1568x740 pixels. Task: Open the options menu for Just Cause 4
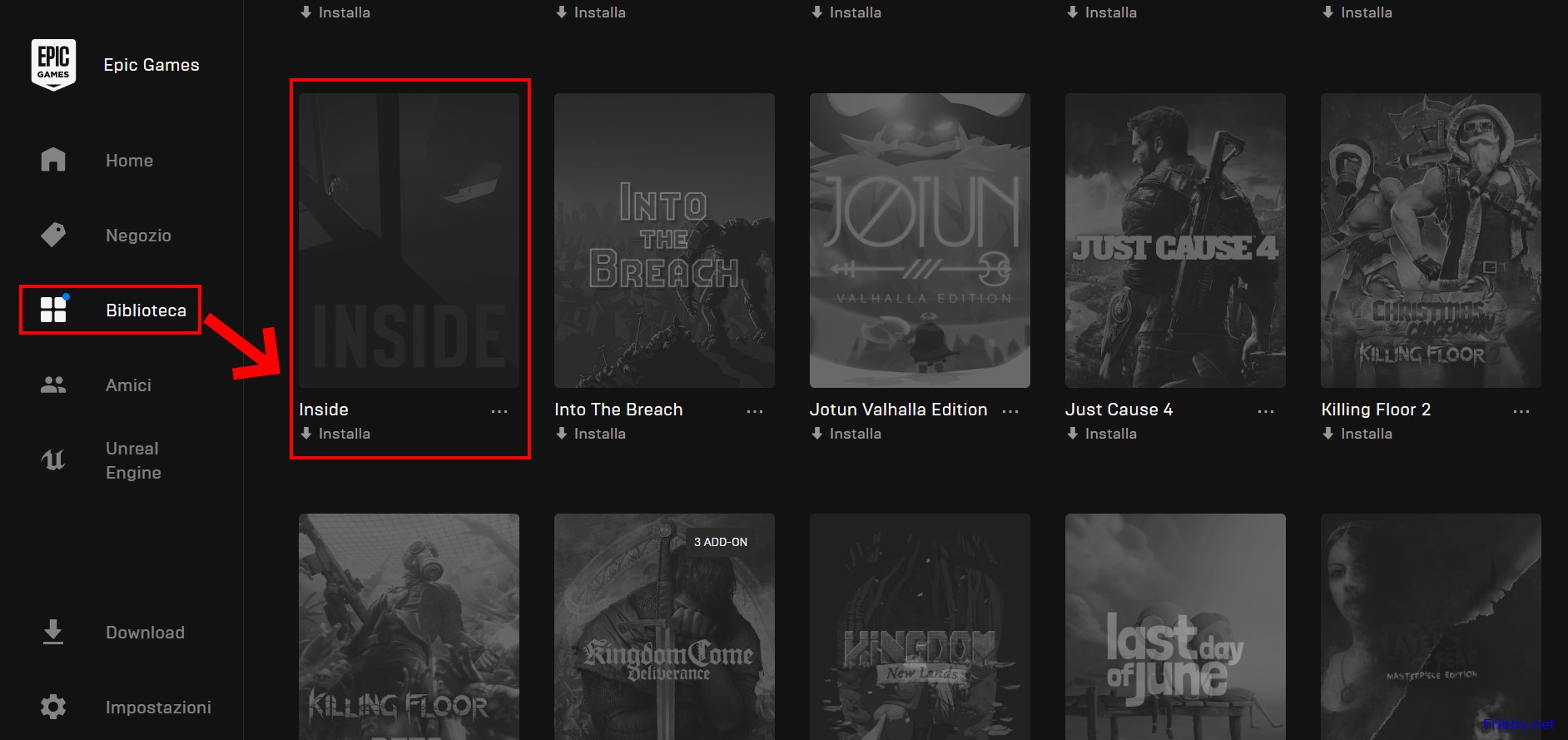(x=1266, y=411)
